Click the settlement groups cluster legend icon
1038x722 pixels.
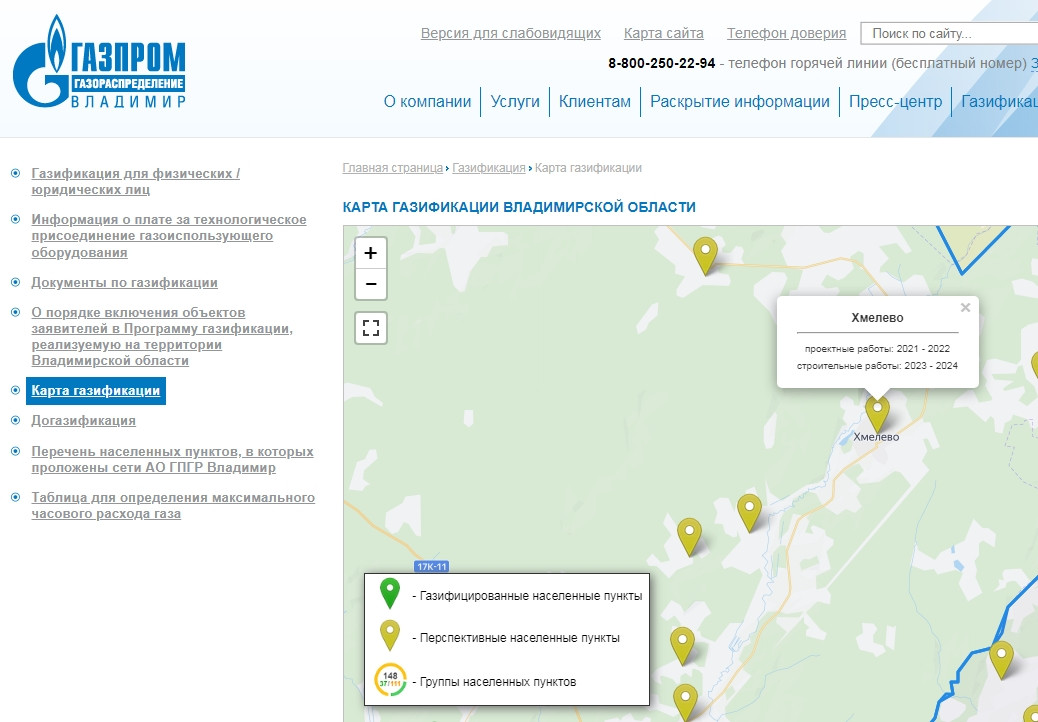pyautogui.click(x=391, y=680)
